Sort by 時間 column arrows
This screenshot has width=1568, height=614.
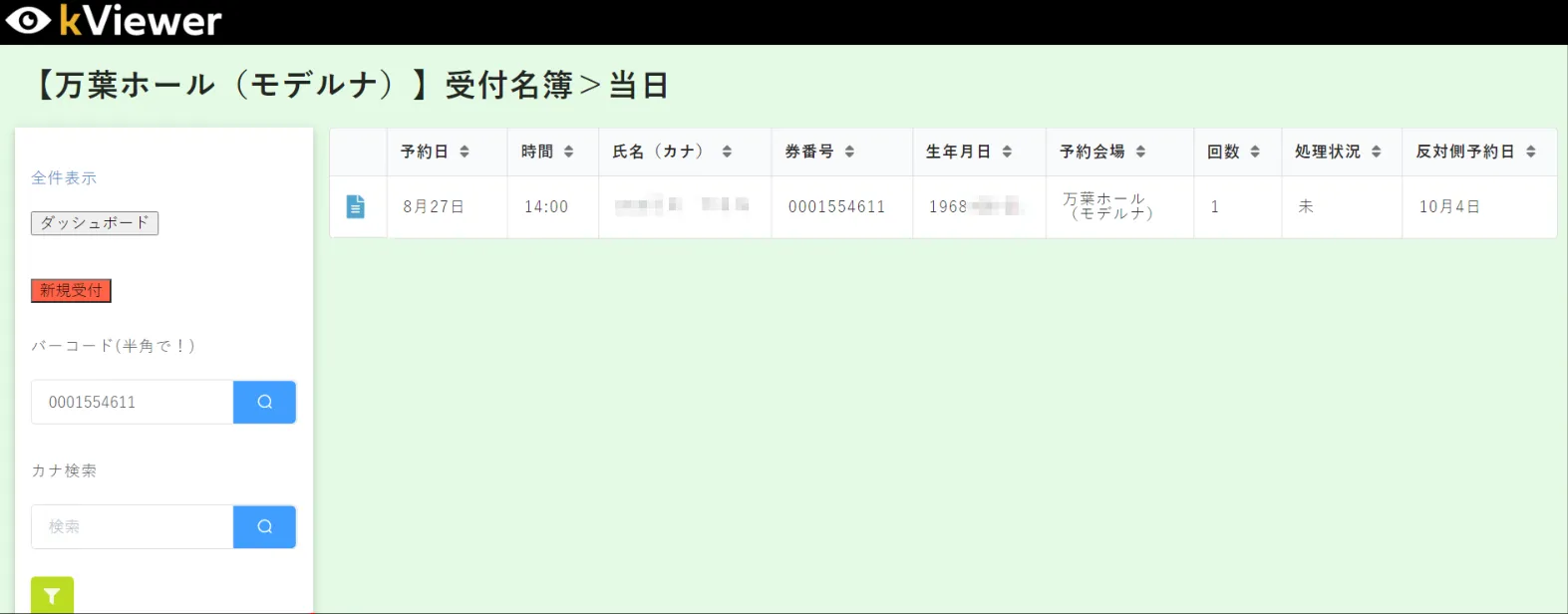[569, 152]
